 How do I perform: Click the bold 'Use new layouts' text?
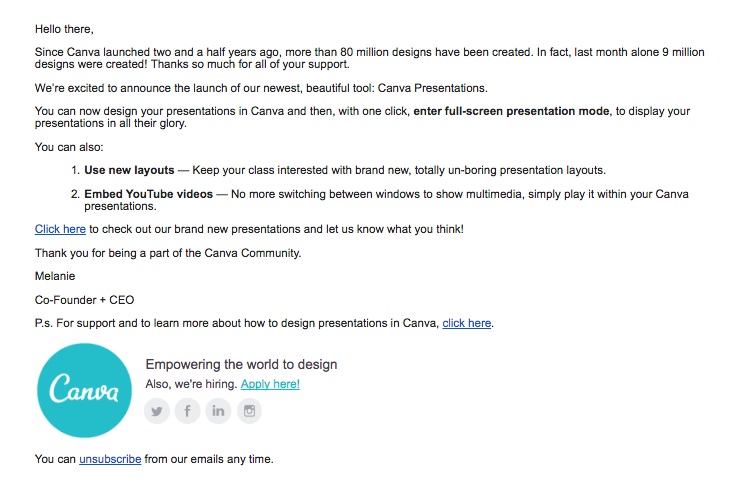(129, 170)
